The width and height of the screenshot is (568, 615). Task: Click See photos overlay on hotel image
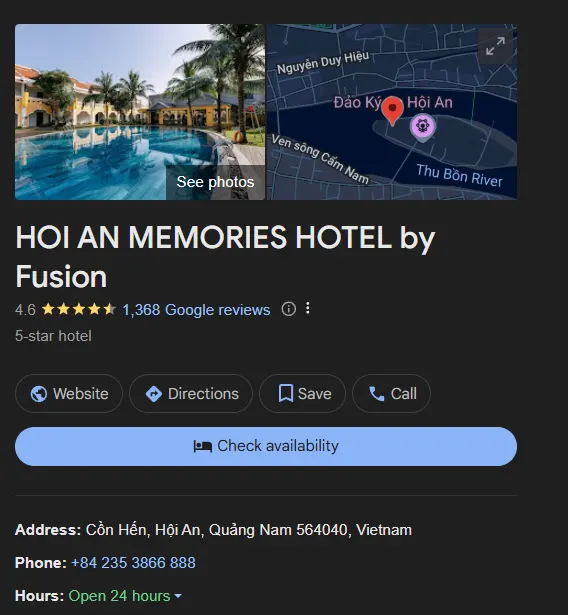[x=215, y=182]
